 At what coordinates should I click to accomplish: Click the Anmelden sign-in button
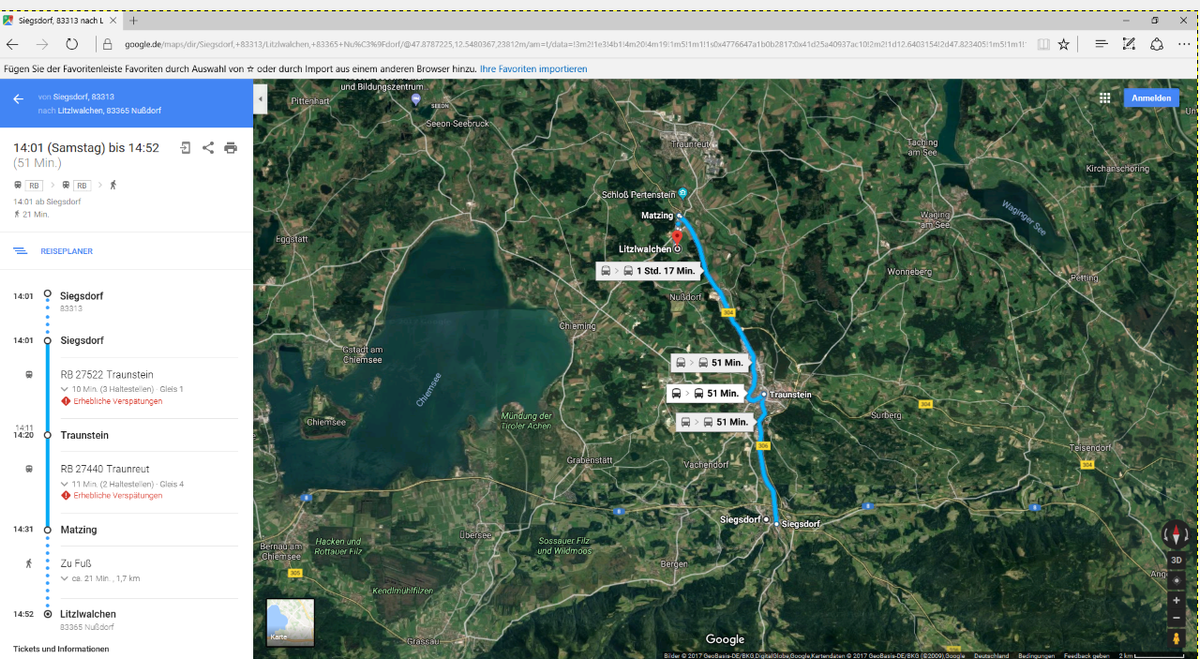pyautogui.click(x=1151, y=98)
